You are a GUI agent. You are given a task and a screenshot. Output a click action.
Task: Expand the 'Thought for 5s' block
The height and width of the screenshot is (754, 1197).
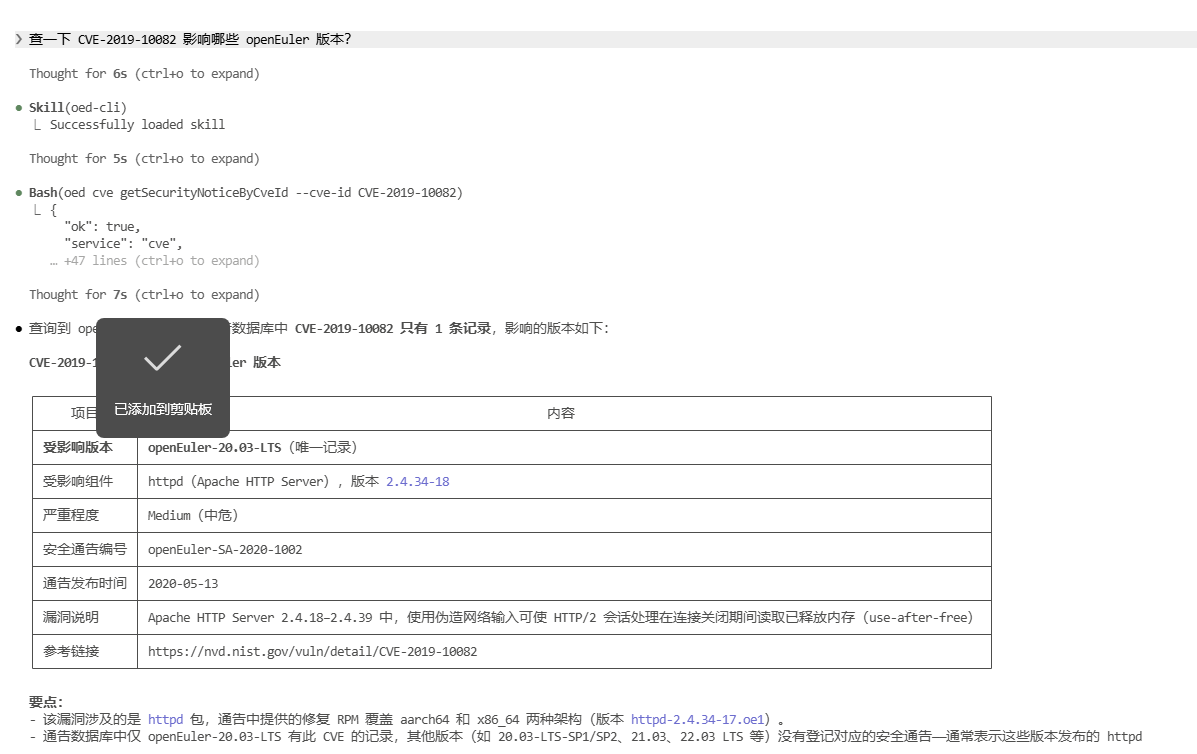144,159
